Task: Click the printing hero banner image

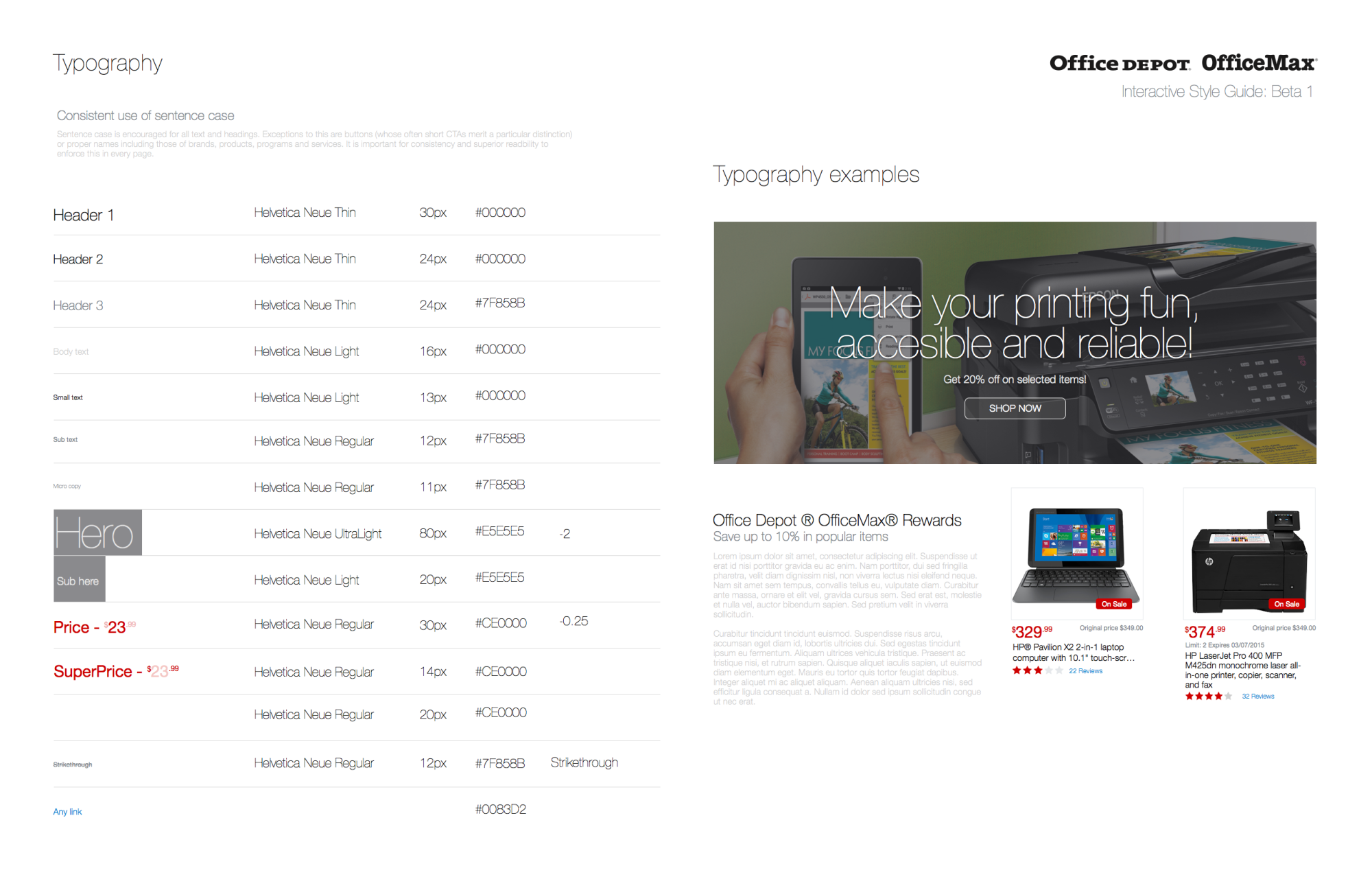Action: coord(1015,342)
